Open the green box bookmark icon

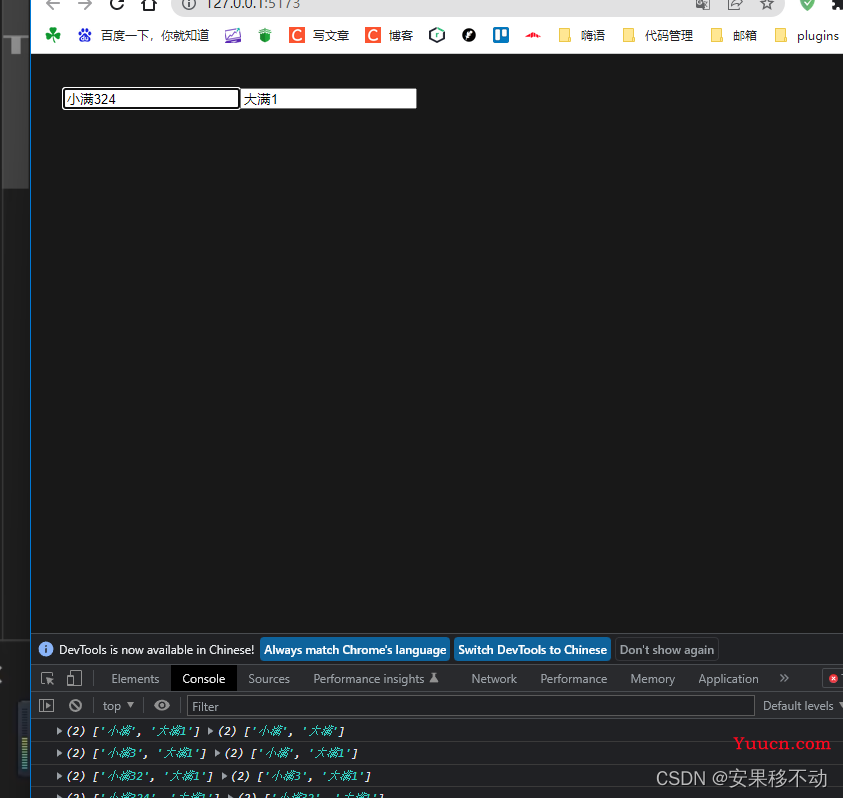(x=265, y=35)
